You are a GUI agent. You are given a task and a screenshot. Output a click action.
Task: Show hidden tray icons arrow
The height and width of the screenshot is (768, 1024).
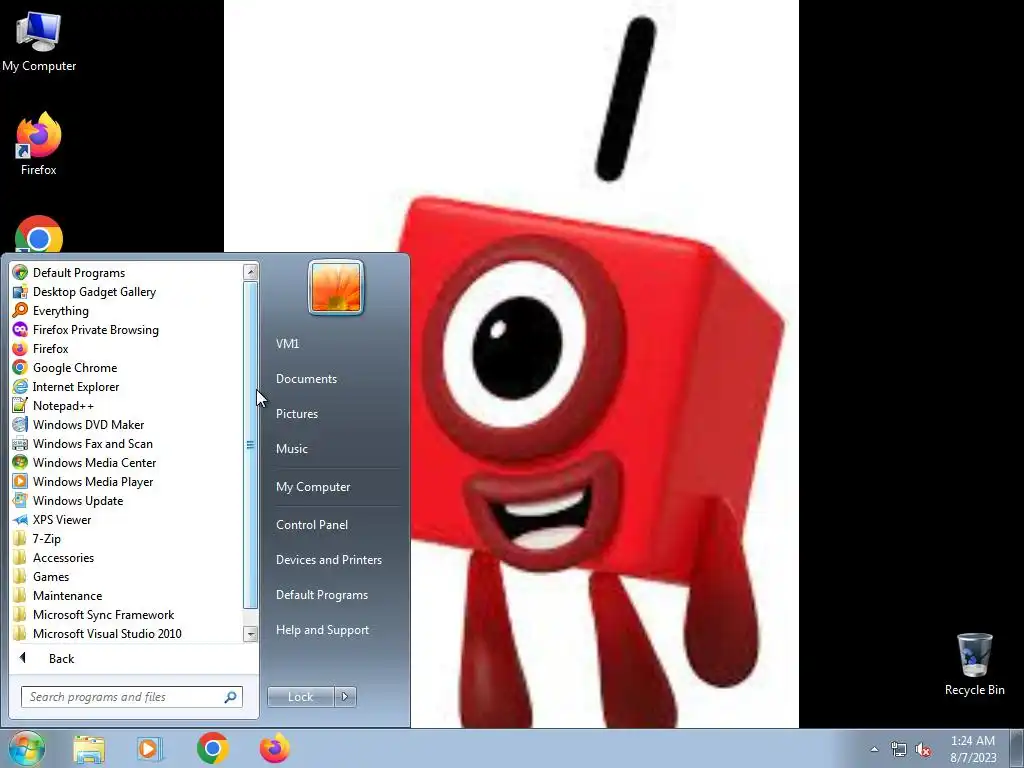coord(874,750)
